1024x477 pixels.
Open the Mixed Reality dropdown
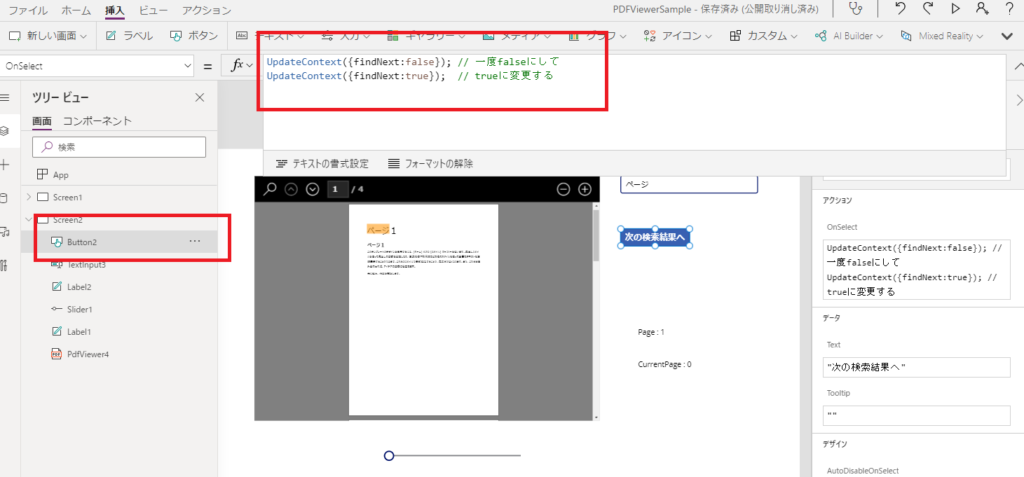coord(942,36)
